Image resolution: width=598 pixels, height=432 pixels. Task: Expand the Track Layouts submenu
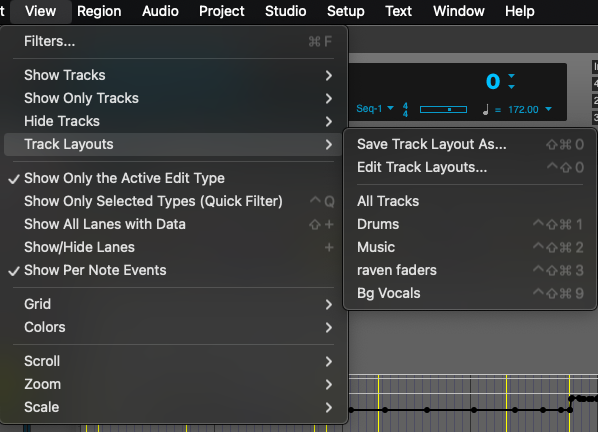173,144
